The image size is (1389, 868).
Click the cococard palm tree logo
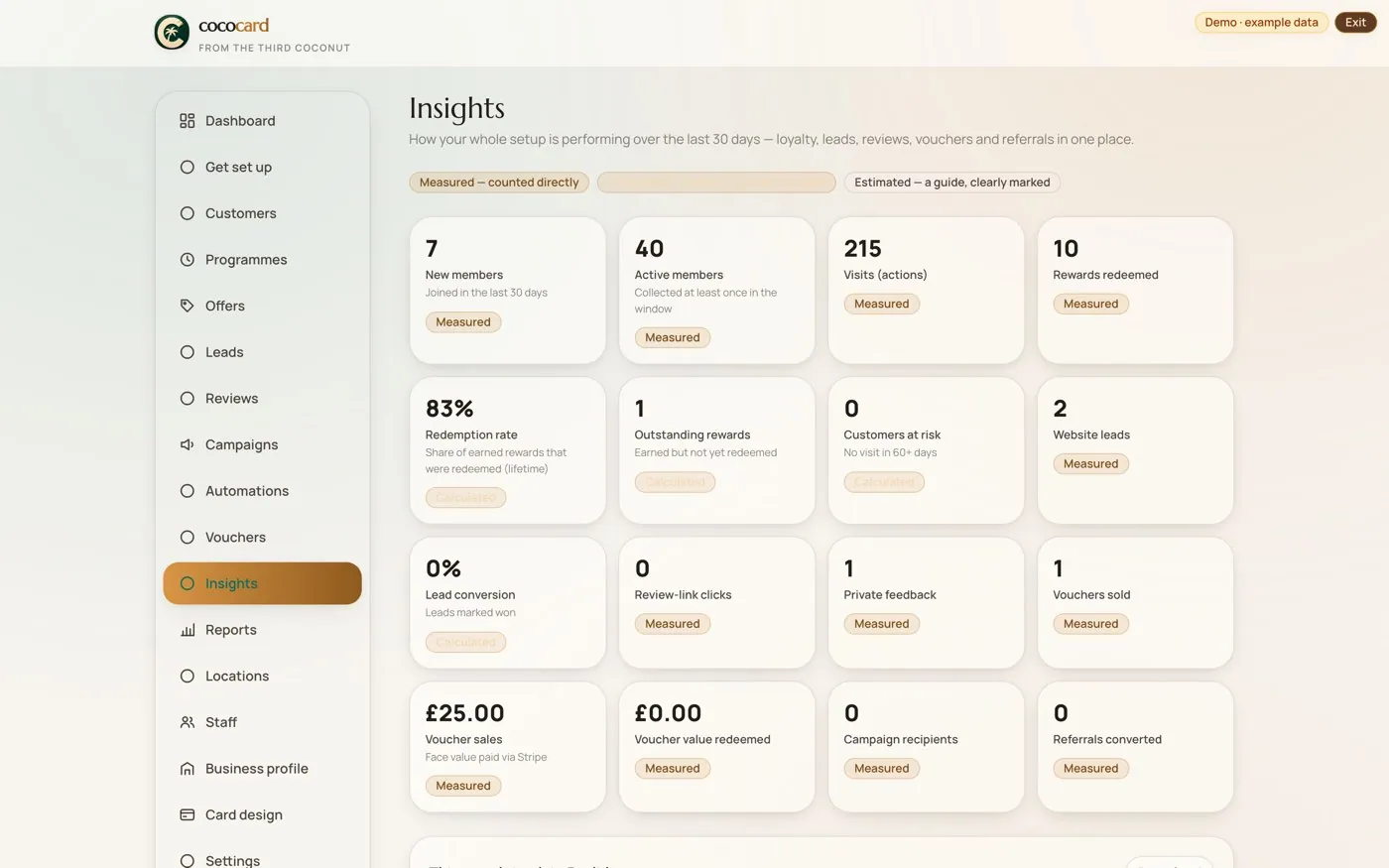(x=172, y=33)
